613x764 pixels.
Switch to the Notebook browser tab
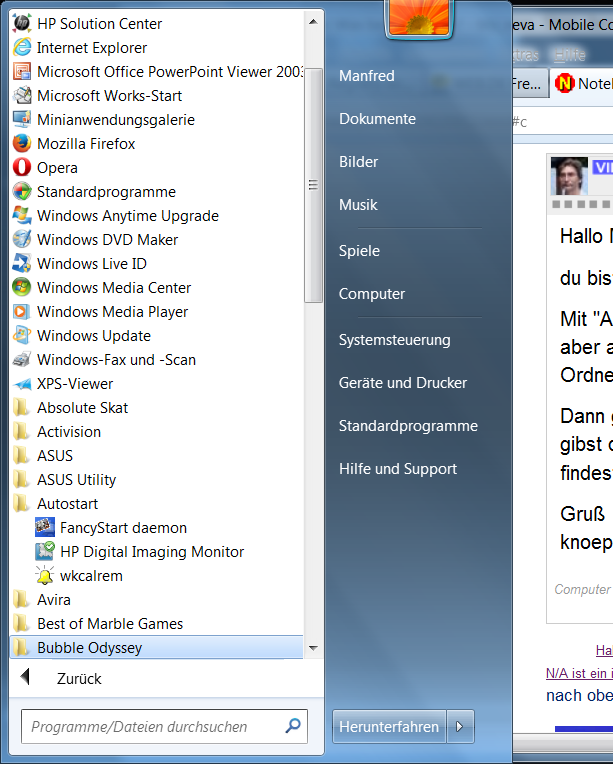coord(582,83)
